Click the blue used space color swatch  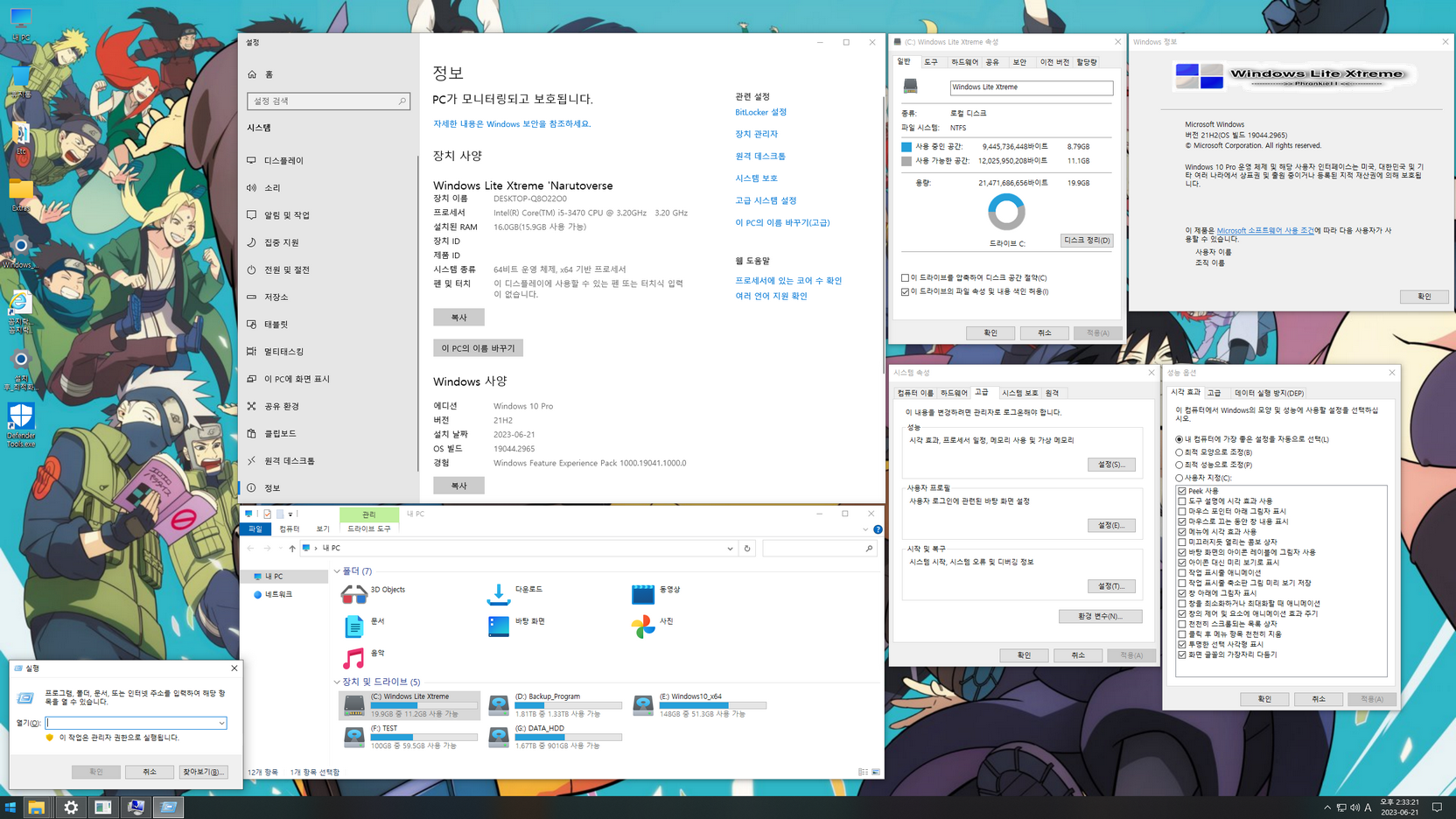tap(906, 147)
